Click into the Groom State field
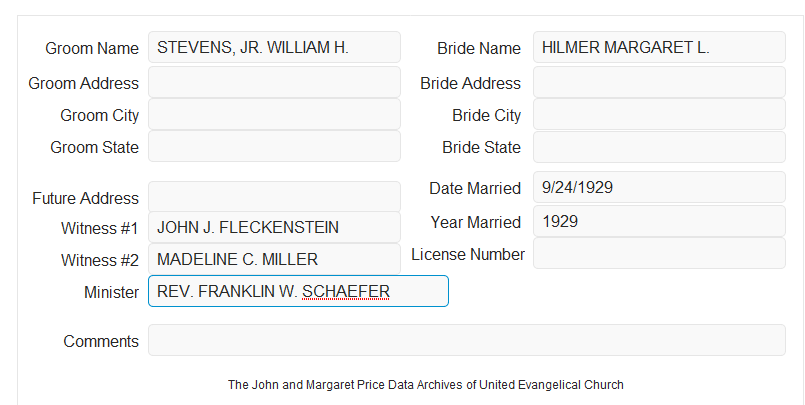 [x=274, y=146]
